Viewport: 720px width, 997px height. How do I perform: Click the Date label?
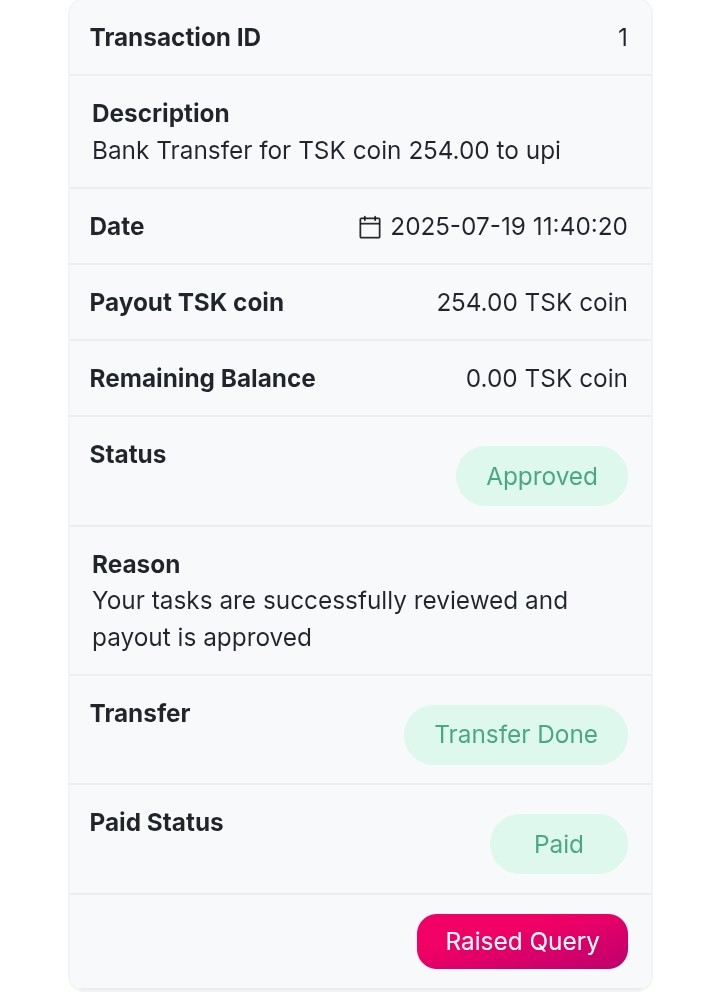point(117,227)
